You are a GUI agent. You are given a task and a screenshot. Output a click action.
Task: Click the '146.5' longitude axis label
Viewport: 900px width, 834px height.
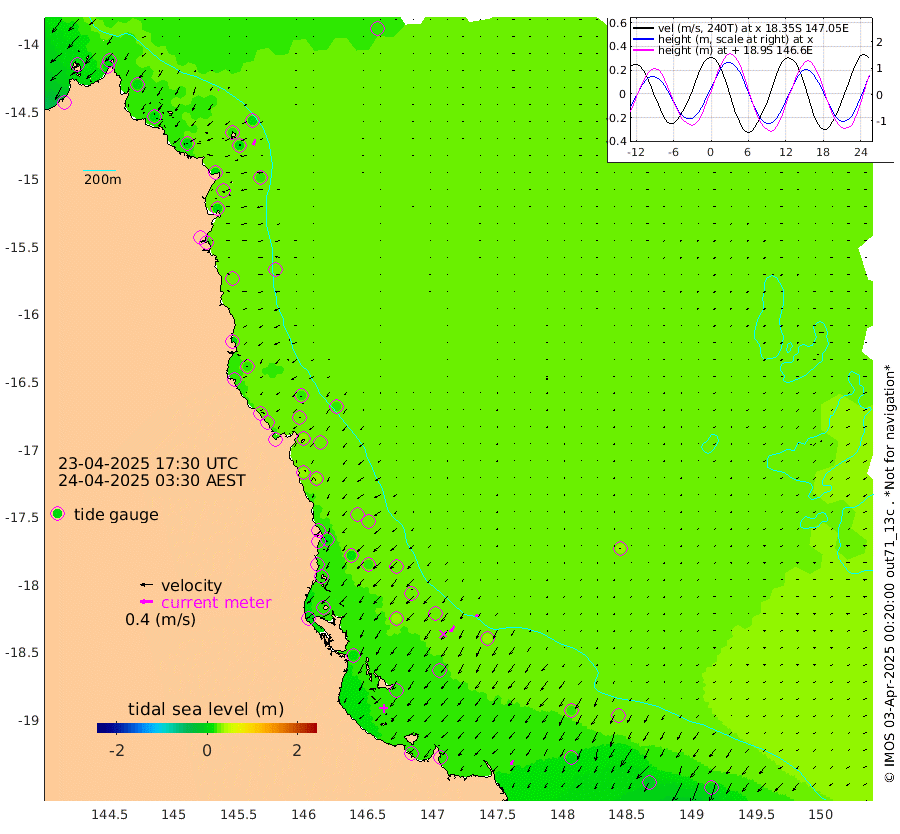pos(367,814)
